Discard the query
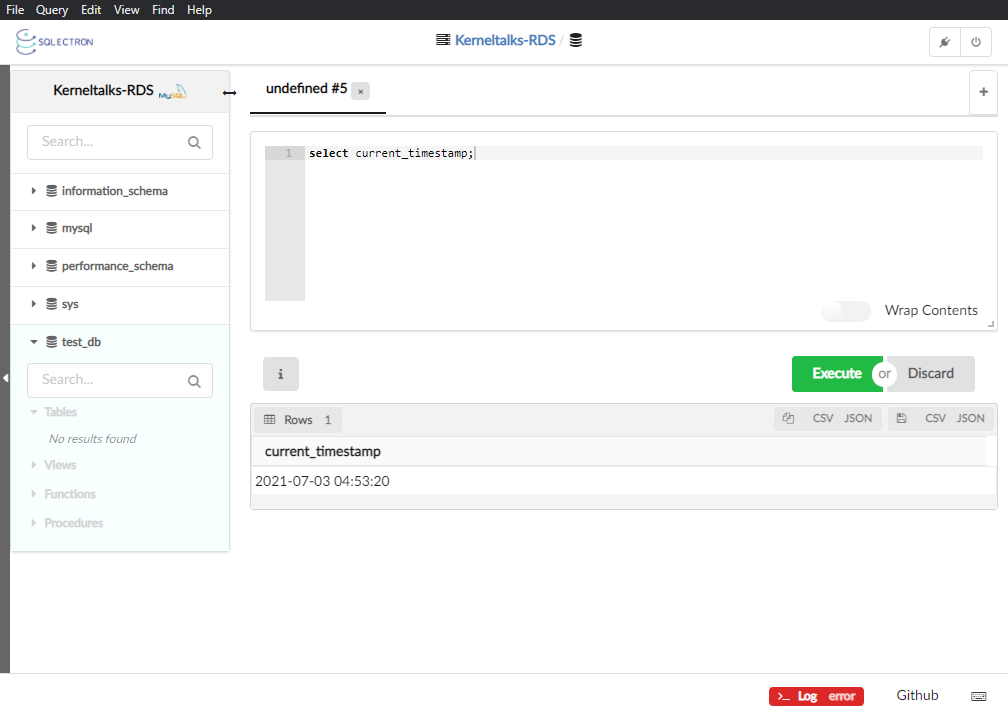The image size is (1008, 719). [931, 374]
